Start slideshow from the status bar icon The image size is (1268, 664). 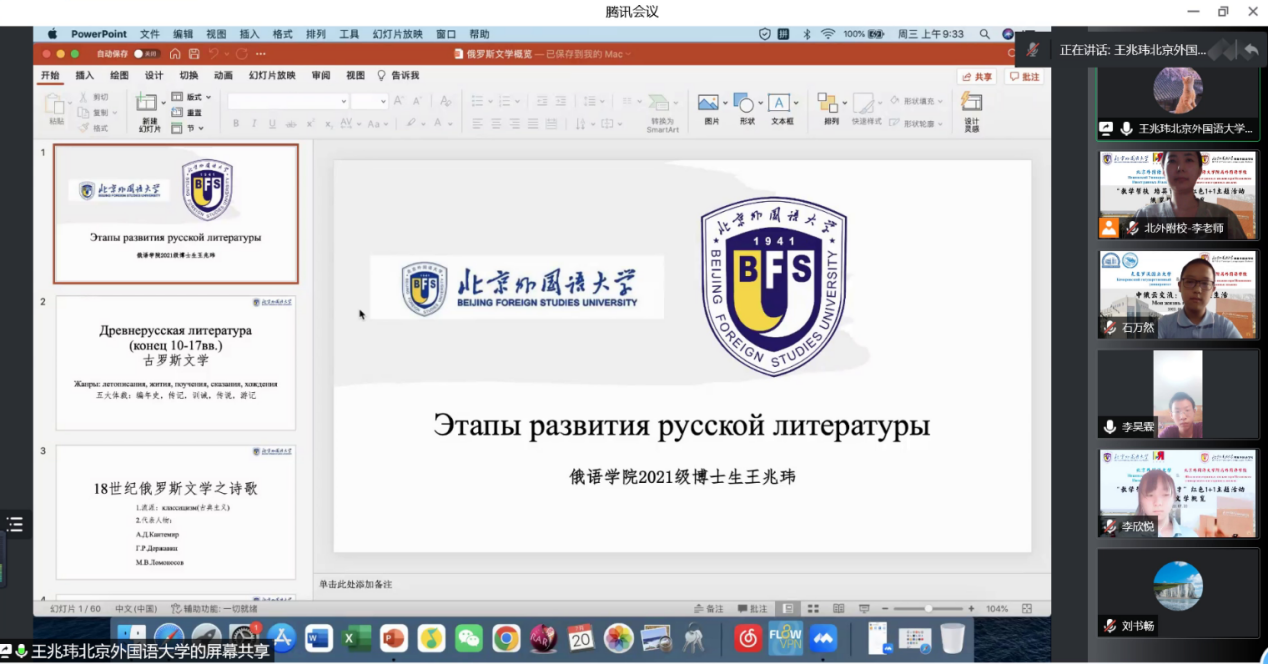coord(864,609)
